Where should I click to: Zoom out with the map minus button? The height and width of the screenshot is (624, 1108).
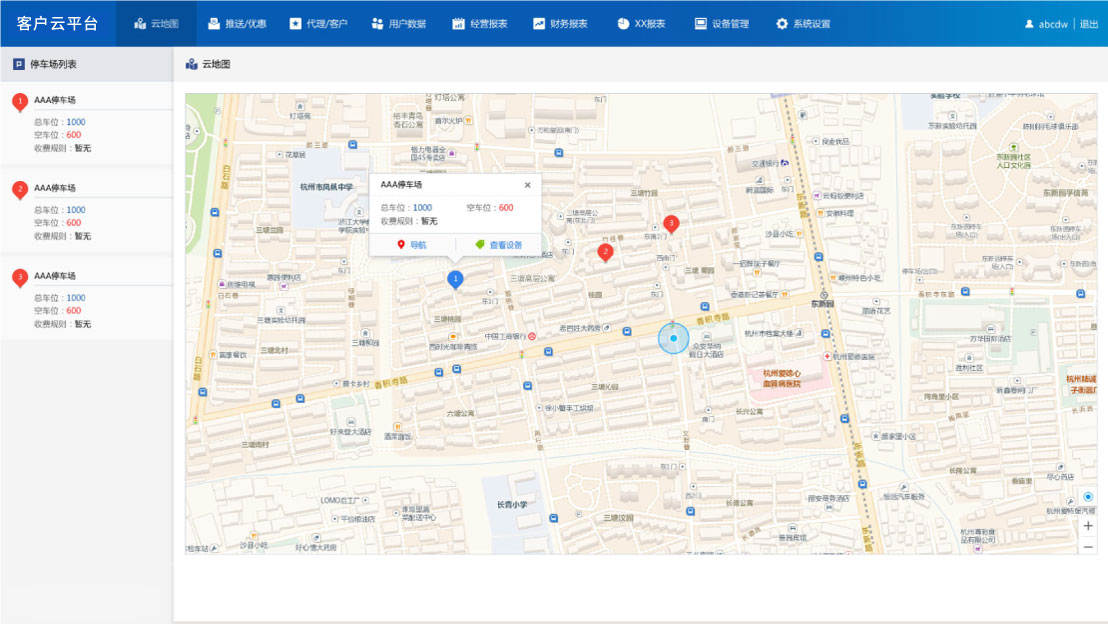1088,547
